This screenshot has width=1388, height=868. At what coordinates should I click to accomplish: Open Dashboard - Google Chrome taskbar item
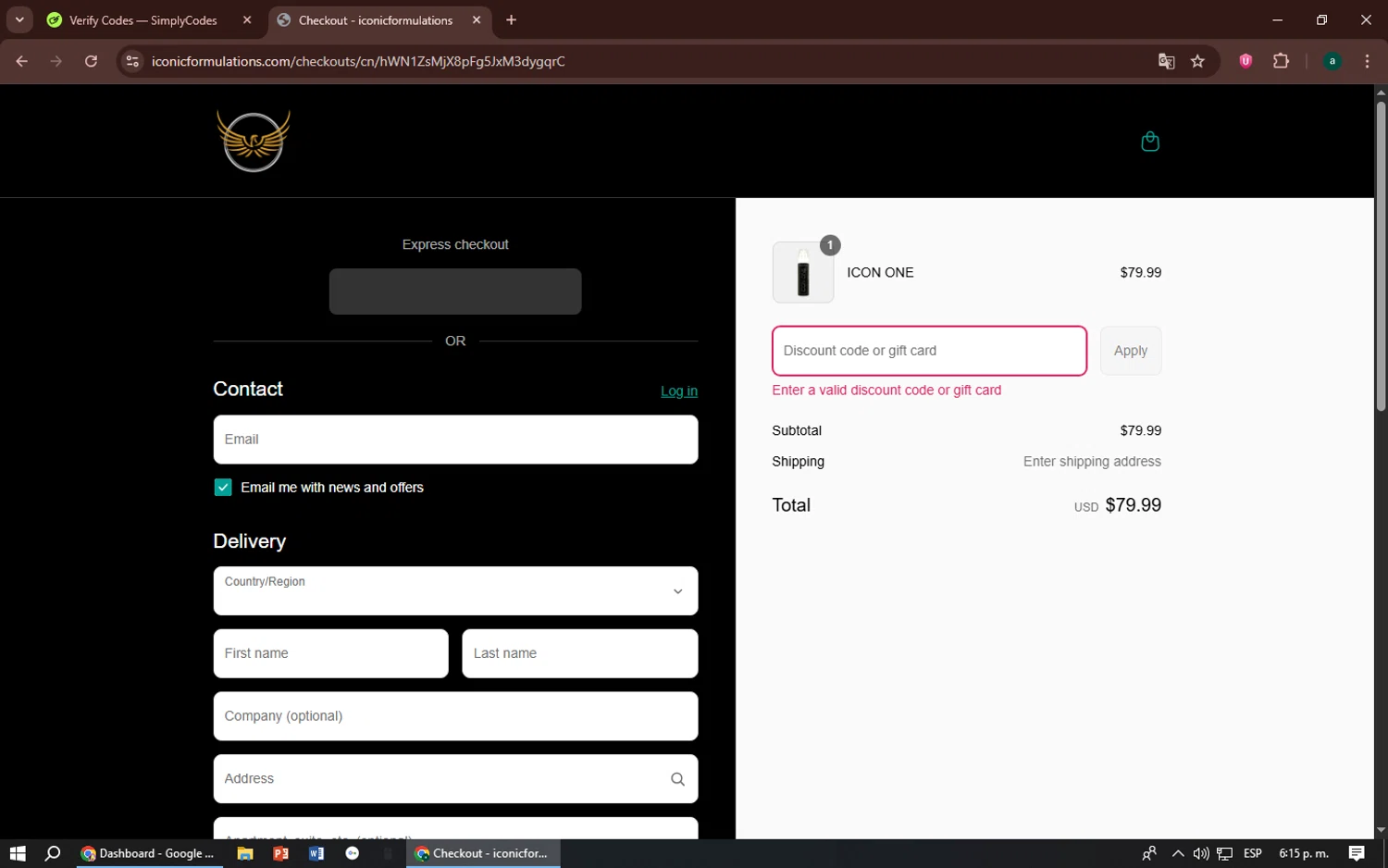(148, 853)
